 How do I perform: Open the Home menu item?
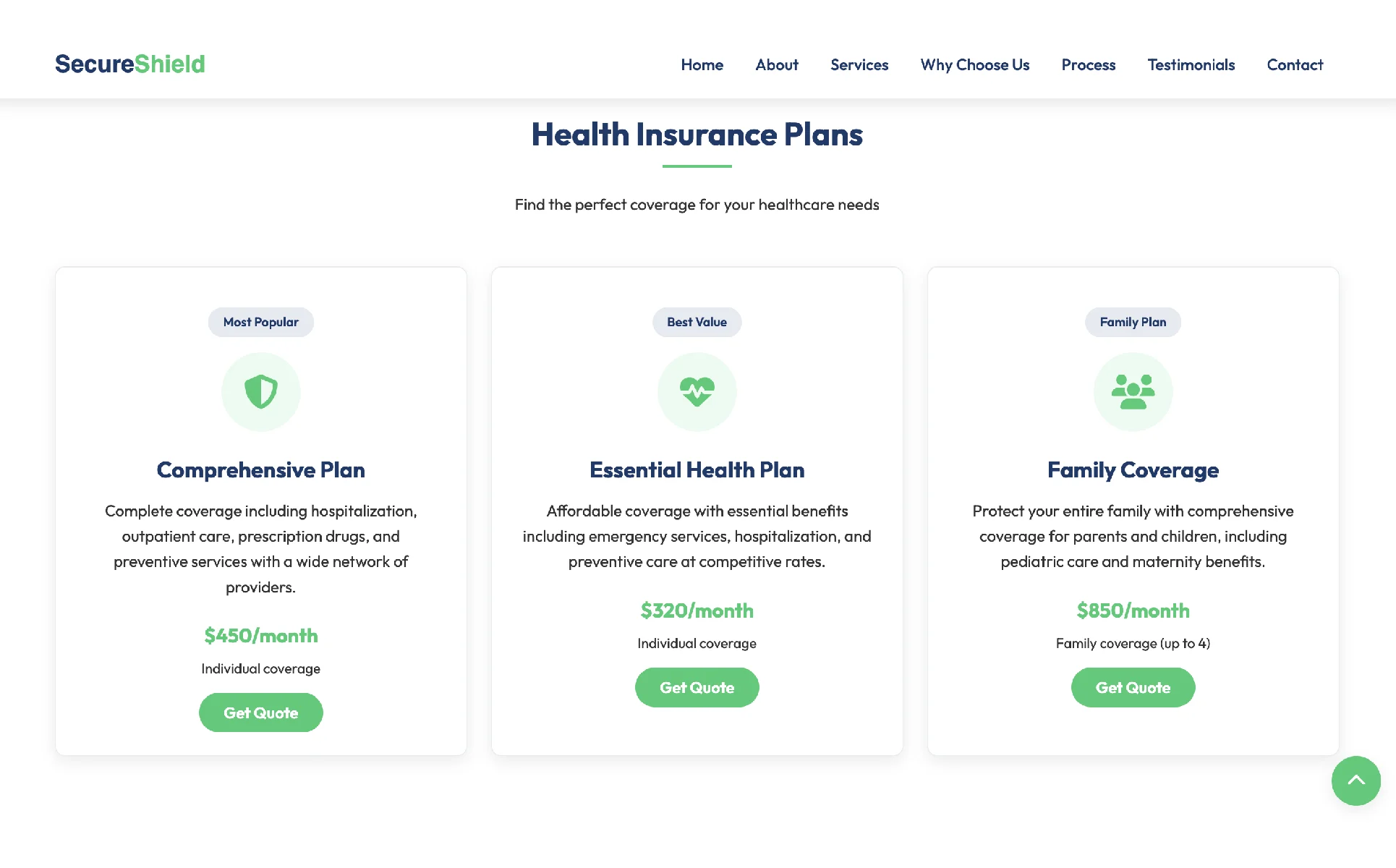pos(702,65)
